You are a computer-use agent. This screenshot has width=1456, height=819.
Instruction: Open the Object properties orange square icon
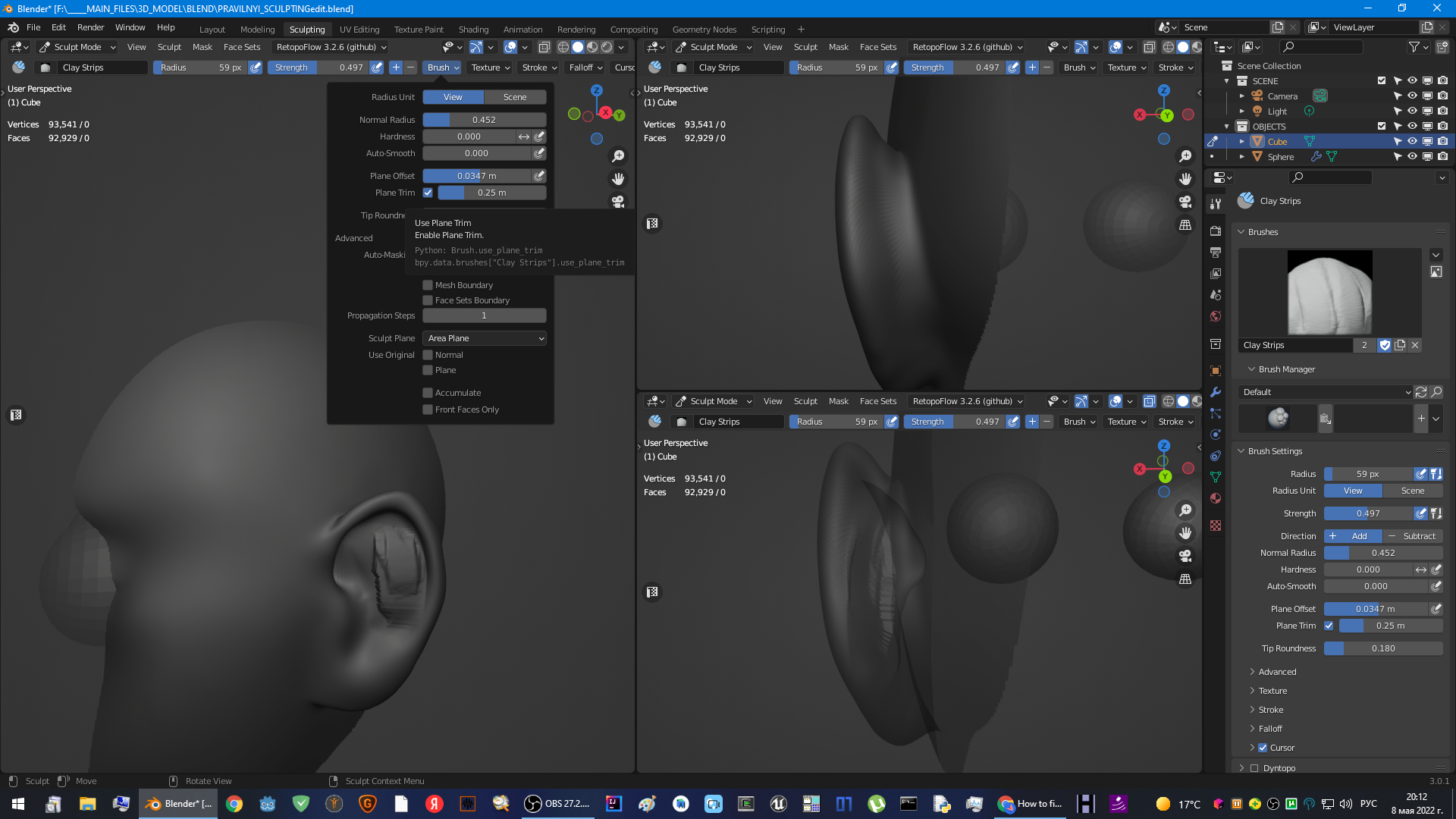(1216, 371)
